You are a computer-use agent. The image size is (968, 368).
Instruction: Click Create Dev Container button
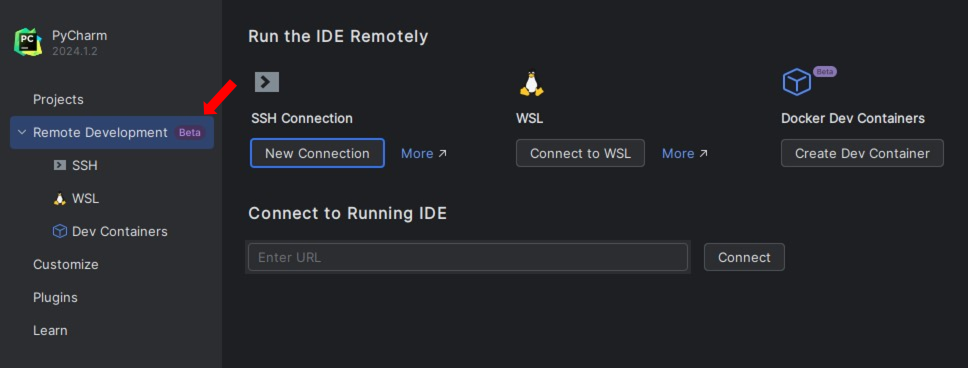(x=862, y=153)
